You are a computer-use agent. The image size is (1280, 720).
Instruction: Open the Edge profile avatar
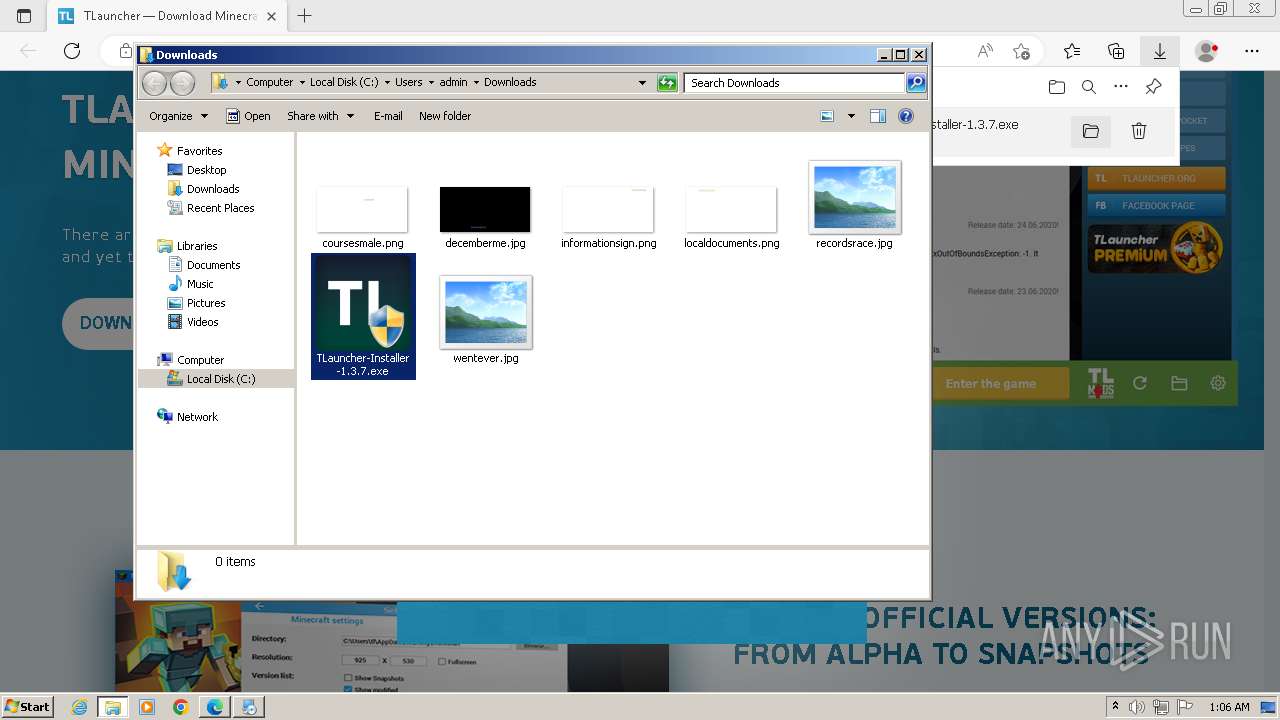click(x=1207, y=51)
